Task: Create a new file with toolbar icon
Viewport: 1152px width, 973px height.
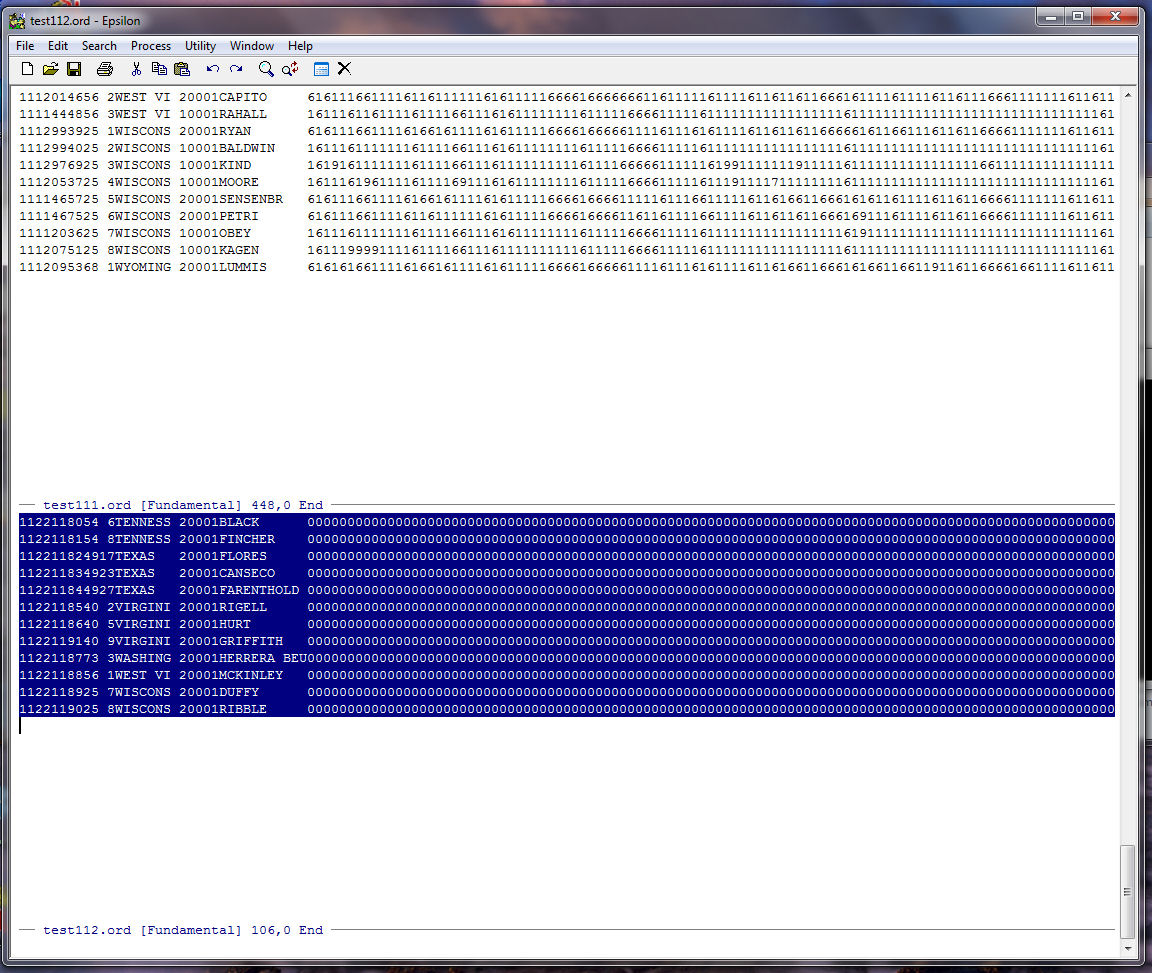Action: point(27,69)
